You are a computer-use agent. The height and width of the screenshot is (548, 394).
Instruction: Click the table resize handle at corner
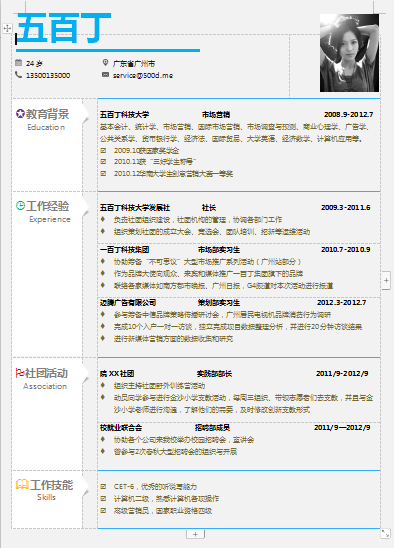click(385, 533)
